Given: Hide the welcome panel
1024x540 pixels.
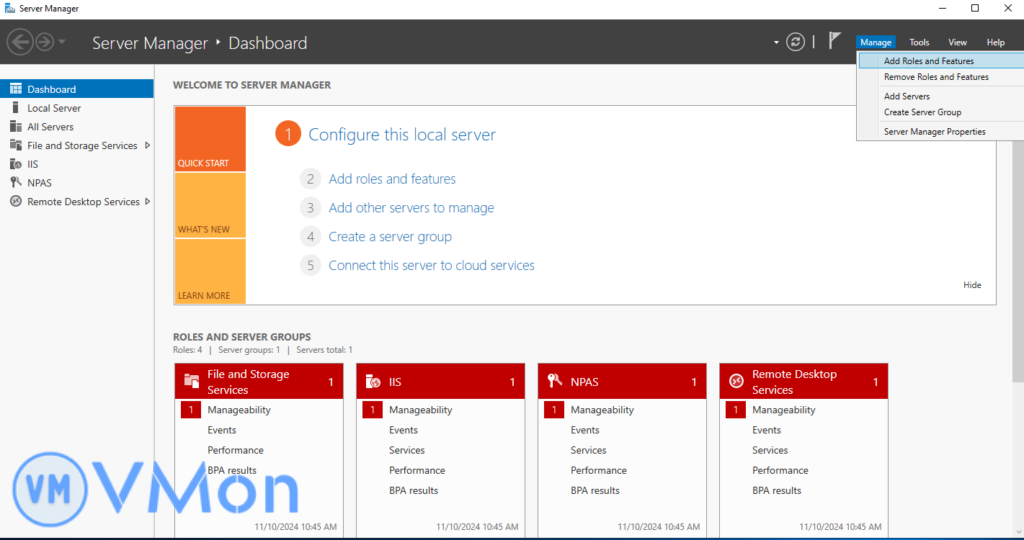Looking at the screenshot, I should [972, 285].
